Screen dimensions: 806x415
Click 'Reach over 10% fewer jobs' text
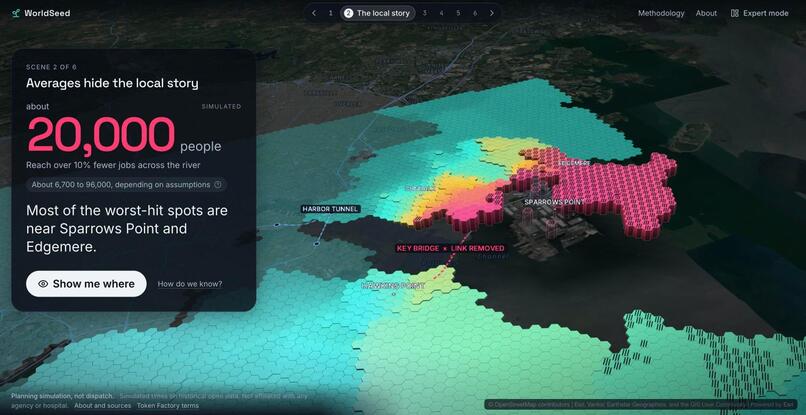pos(113,165)
